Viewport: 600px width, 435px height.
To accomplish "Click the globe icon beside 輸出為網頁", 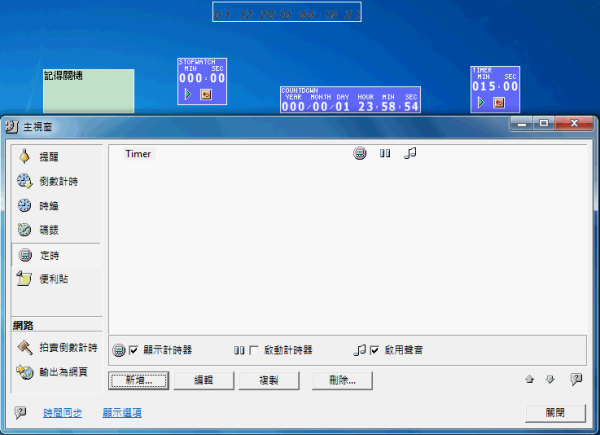I will click(25, 372).
